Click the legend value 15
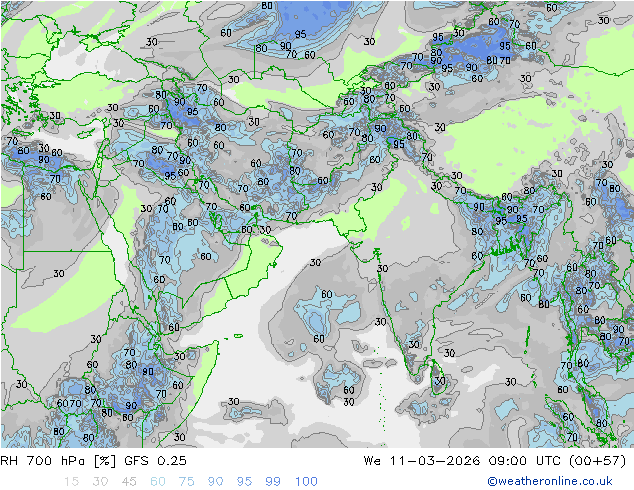Viewport: 634px width, 490px height. coord(71,482)
